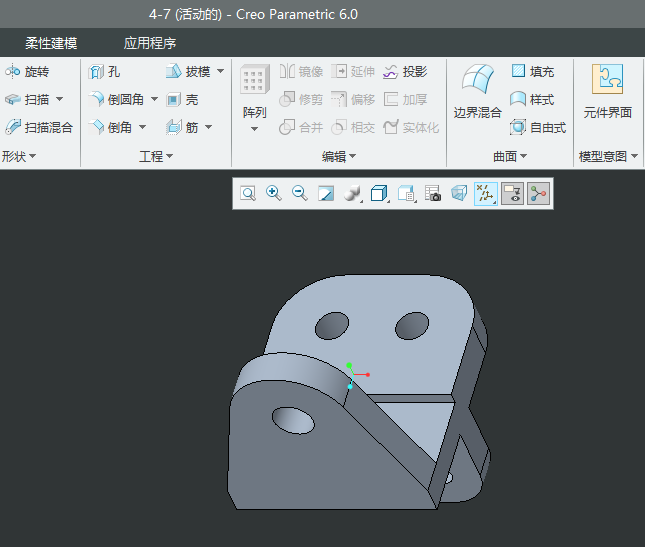Expand the 模型意图 group menu
The height and width of the screenshot is (547, 645).
click(608, 156)
